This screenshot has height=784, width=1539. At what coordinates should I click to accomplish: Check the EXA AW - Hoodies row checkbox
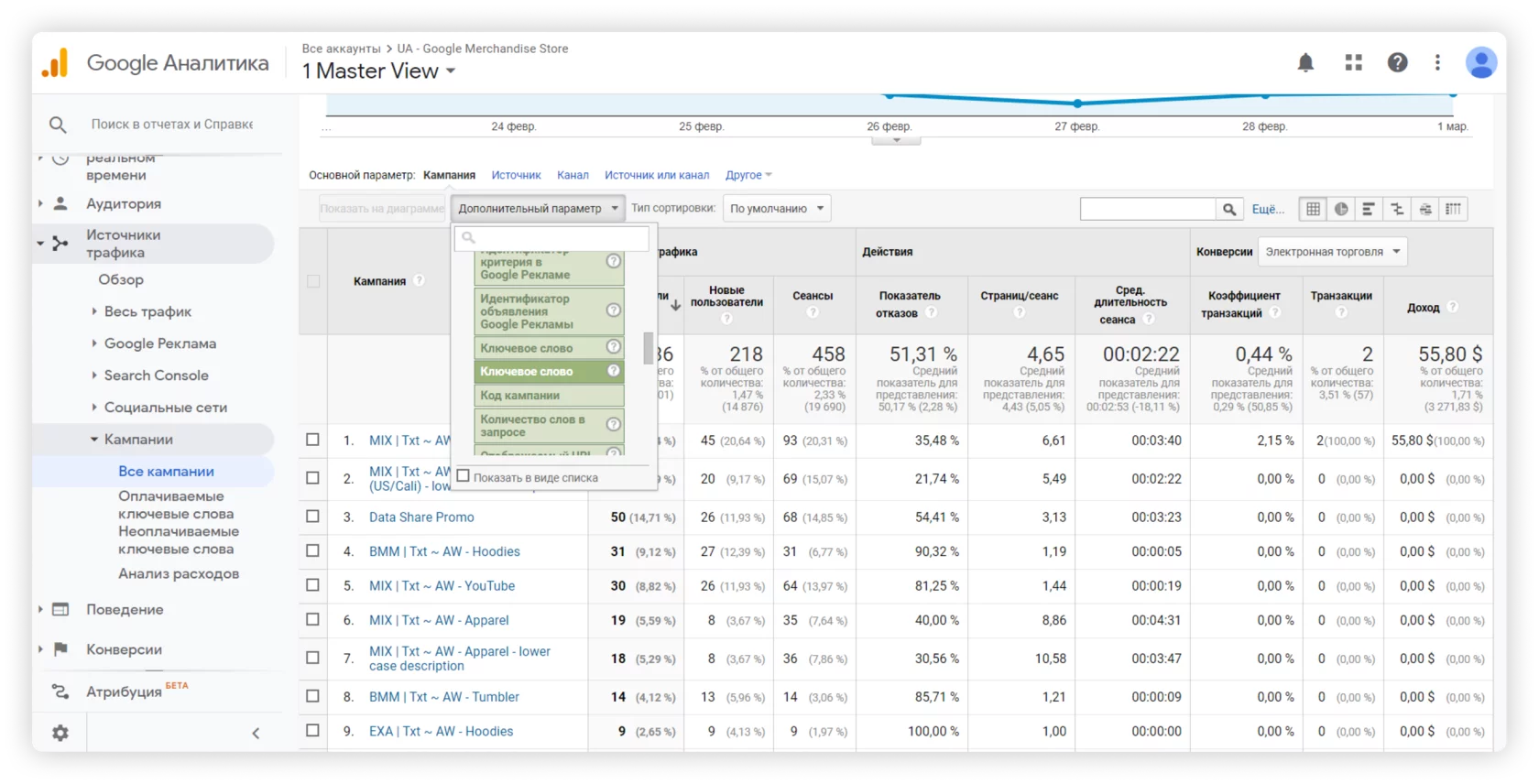[313, 731]
